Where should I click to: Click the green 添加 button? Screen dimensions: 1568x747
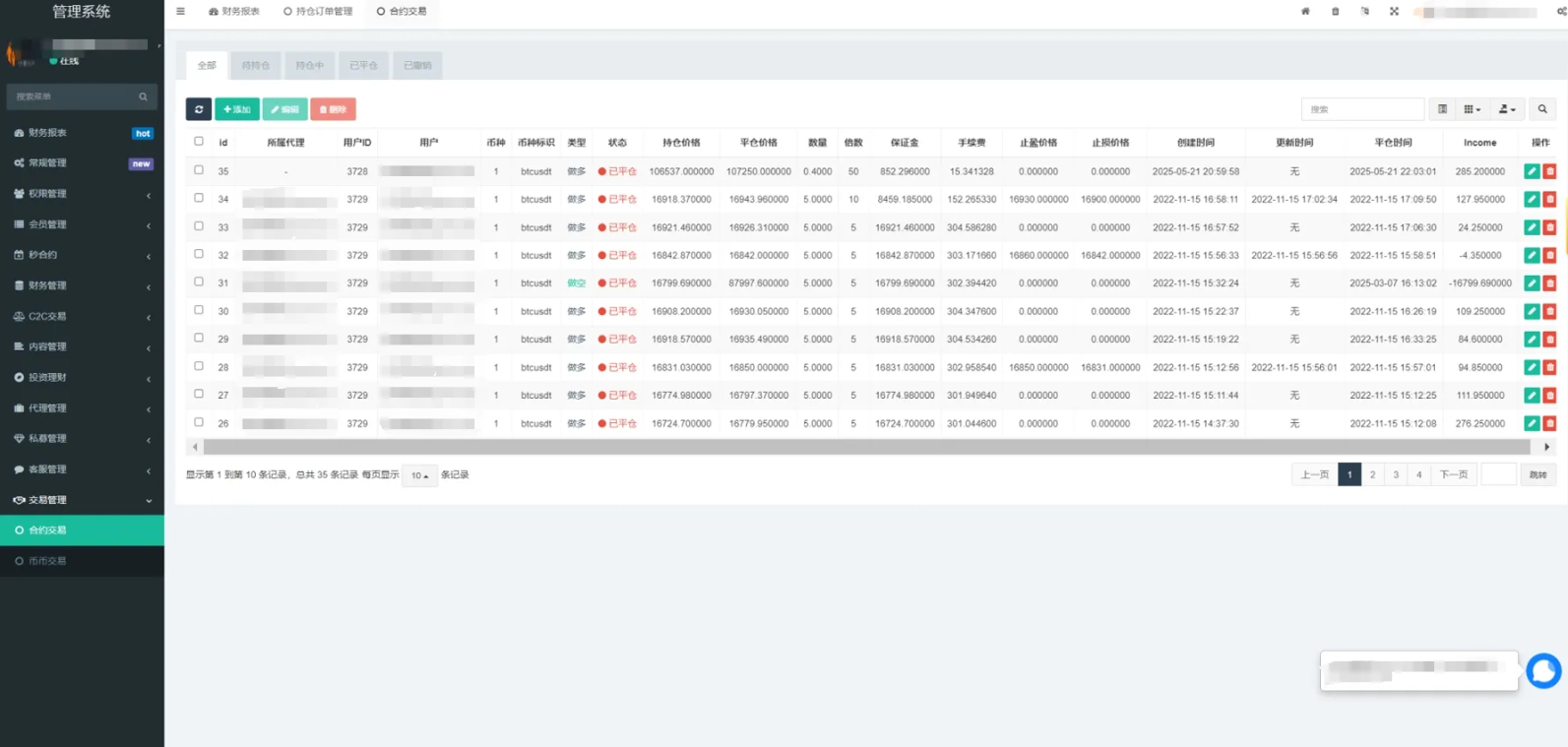click(237, 109)
